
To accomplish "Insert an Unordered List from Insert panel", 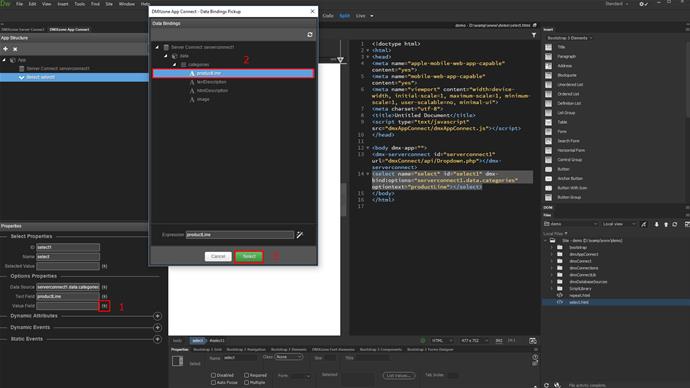I will point(570,84).
